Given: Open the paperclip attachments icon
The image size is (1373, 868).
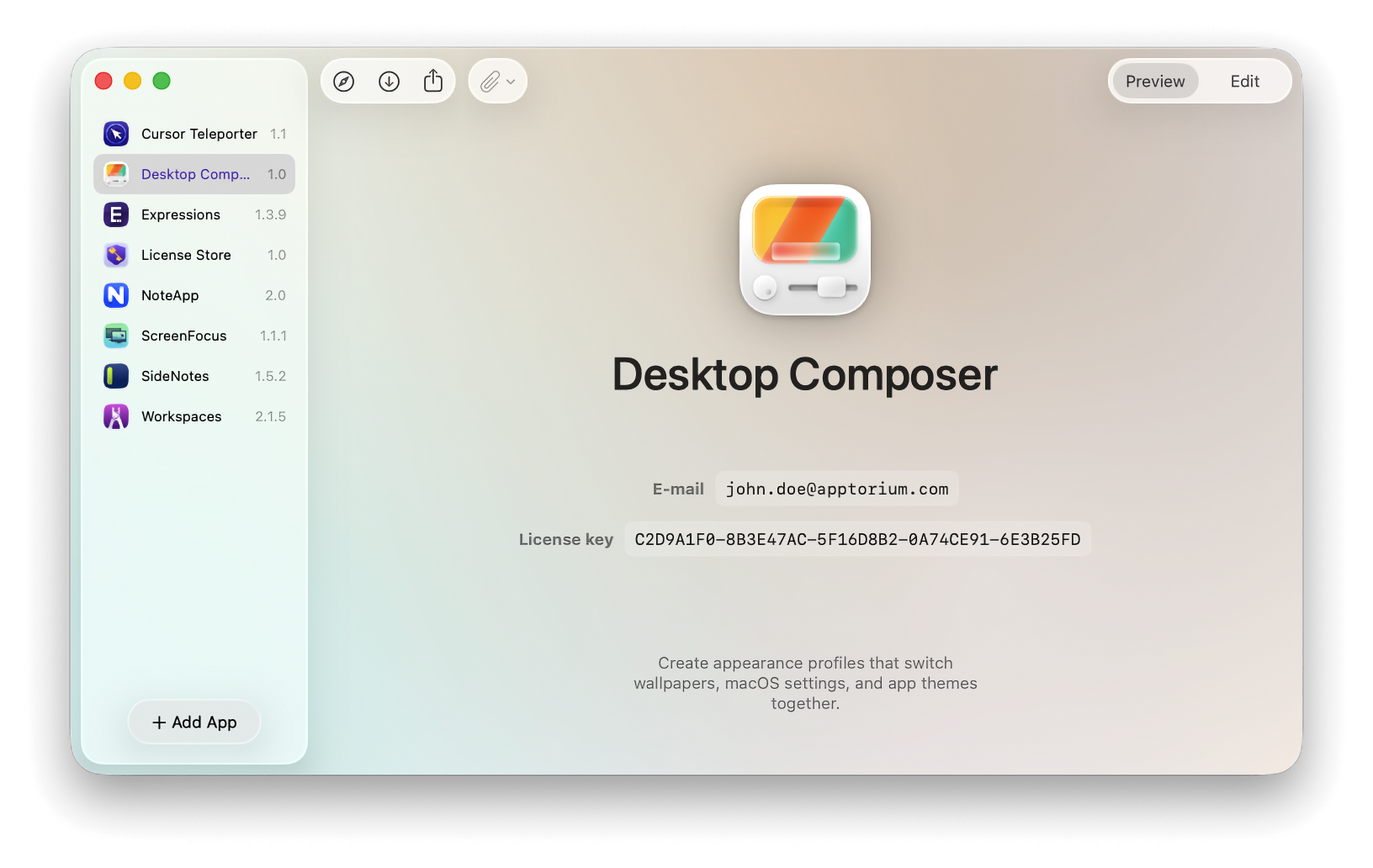Looking at the screenshot, I should pyautogui.click(x=490, y=81).
